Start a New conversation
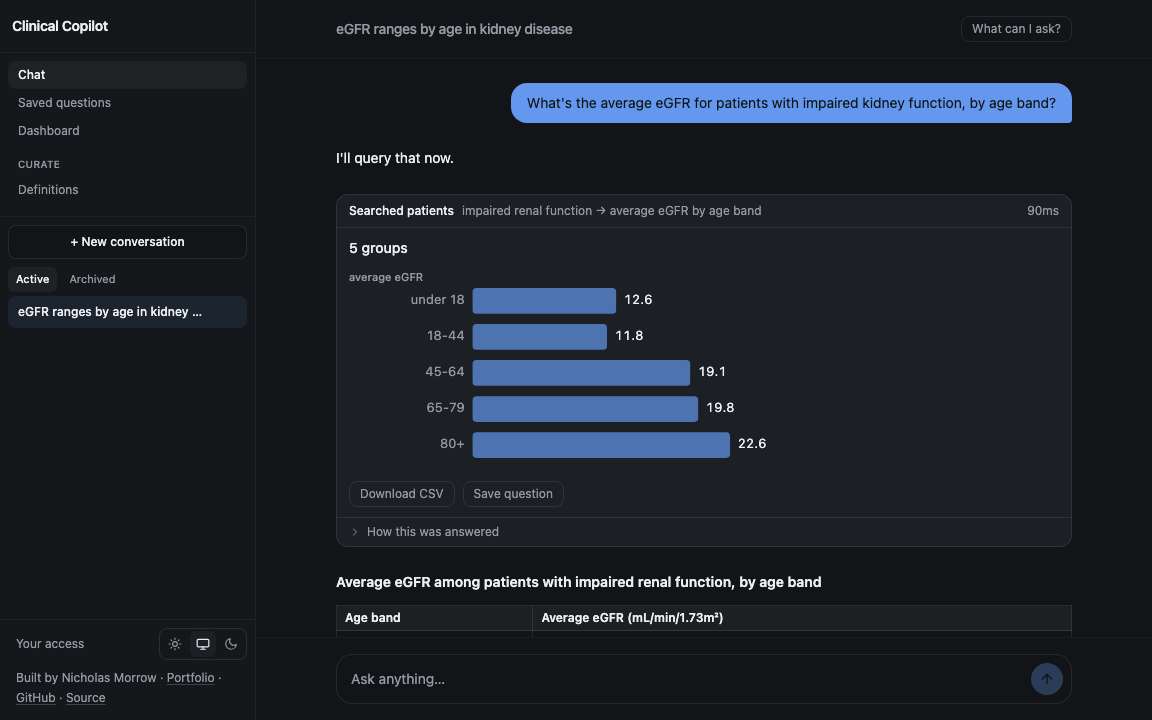 [x=127, y=242]
